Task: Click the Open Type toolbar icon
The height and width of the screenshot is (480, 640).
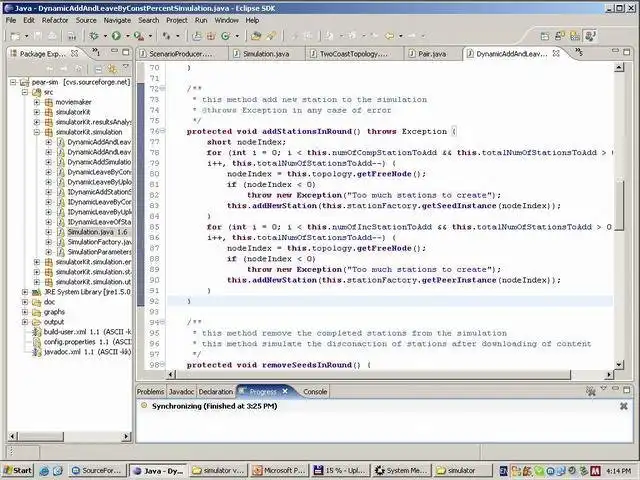Action: click(256, 36)
